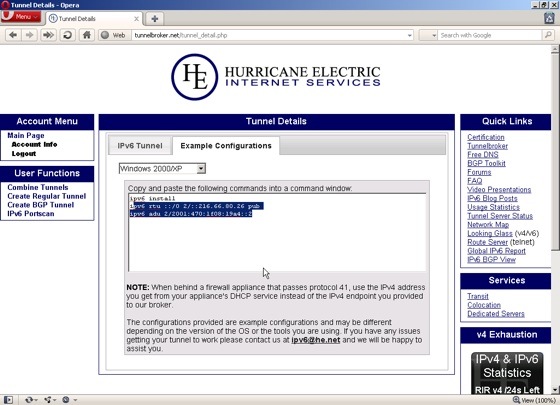Open the Opera Link sync icon
This screenshot has height=405, width=560.
point(31,400)
